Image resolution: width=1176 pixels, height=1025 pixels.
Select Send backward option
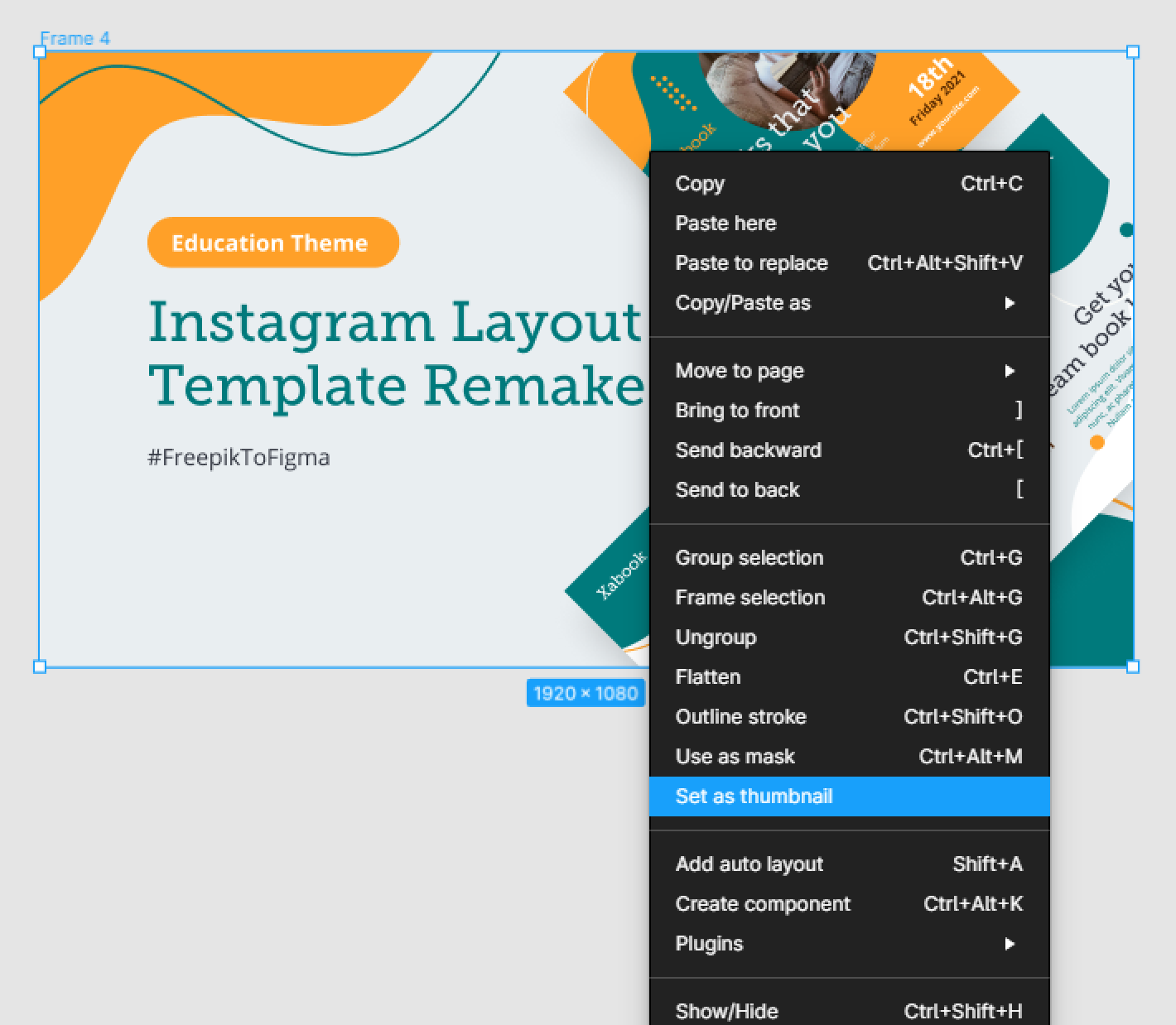point(849,450)
